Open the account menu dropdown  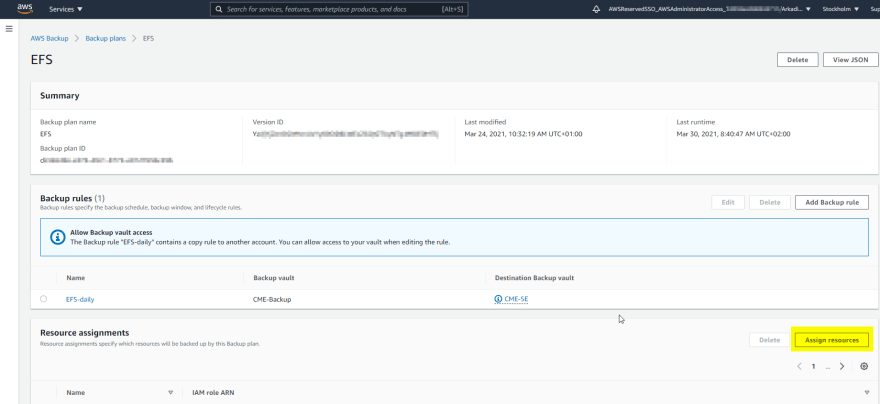coord(709,10)
